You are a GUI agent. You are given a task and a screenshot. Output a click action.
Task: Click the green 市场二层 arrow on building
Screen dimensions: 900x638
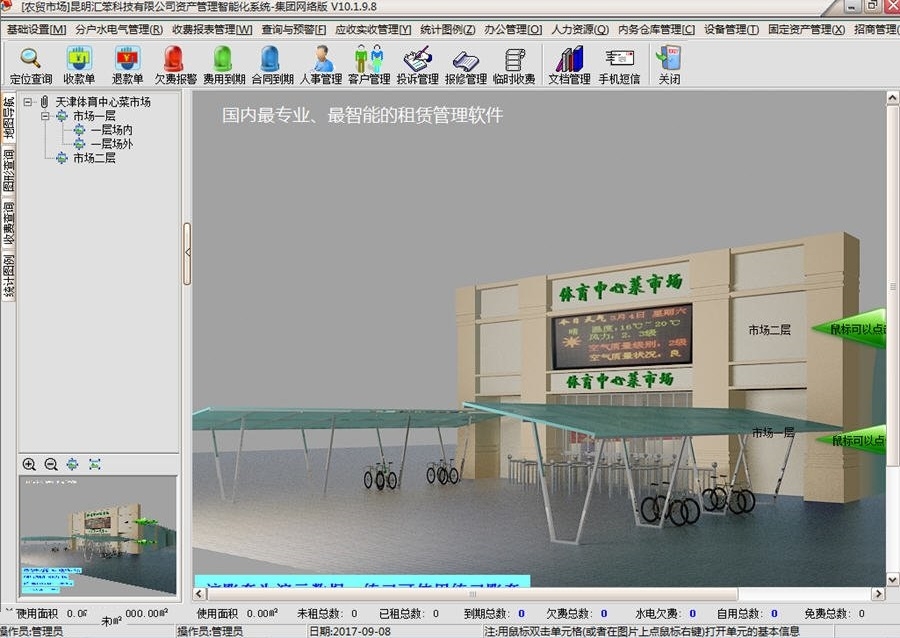point(855,328)
